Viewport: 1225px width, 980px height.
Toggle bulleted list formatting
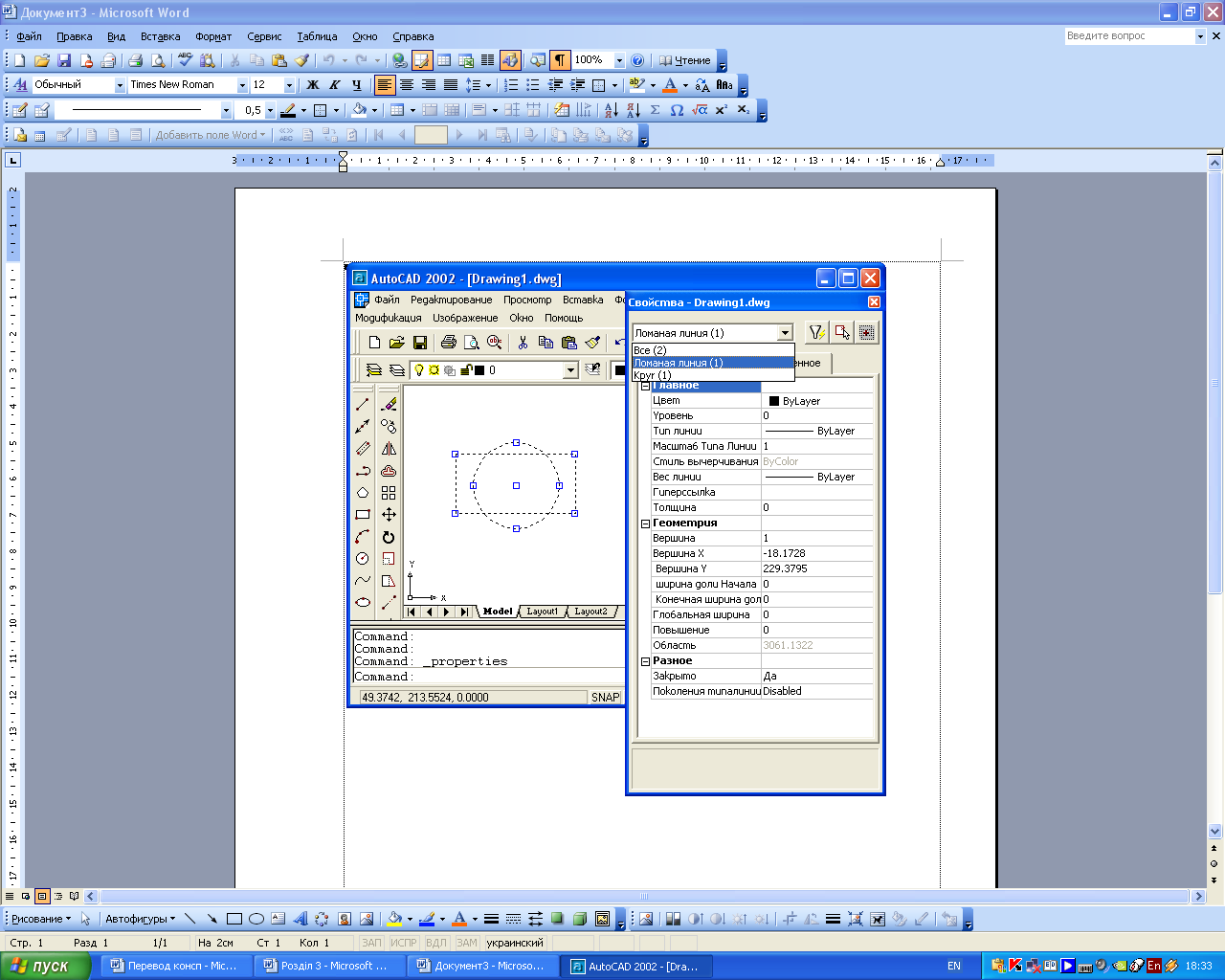point(533,85)
